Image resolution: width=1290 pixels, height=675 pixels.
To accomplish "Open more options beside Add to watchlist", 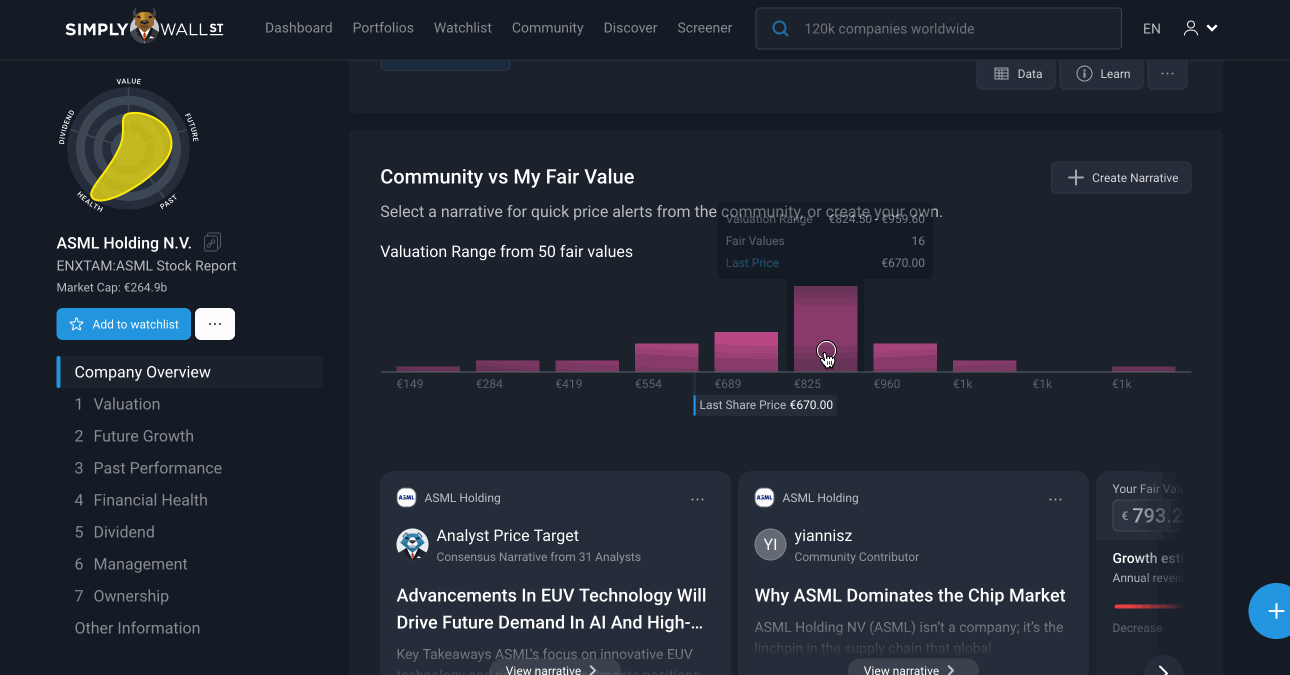I will (x=215, y=324).
